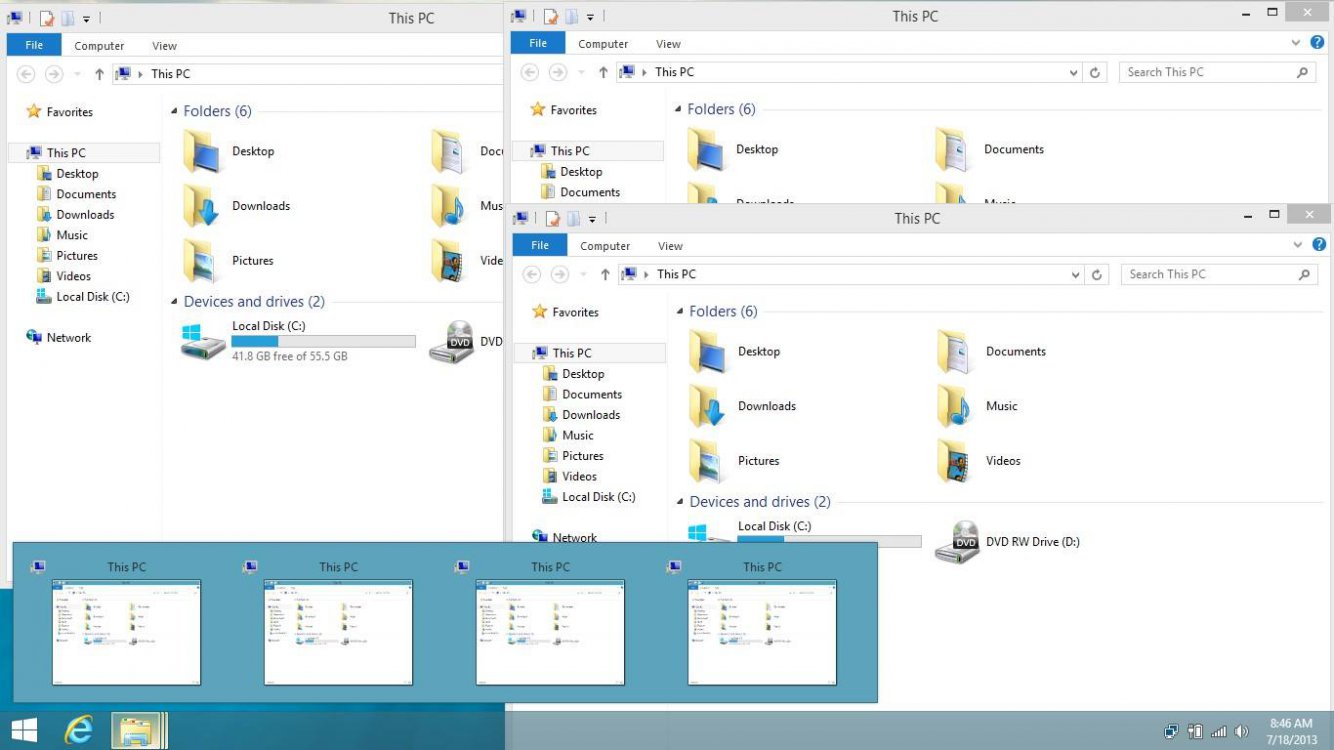Open DVD RW Drive (D:) in the front window

tap(1007, 542)
